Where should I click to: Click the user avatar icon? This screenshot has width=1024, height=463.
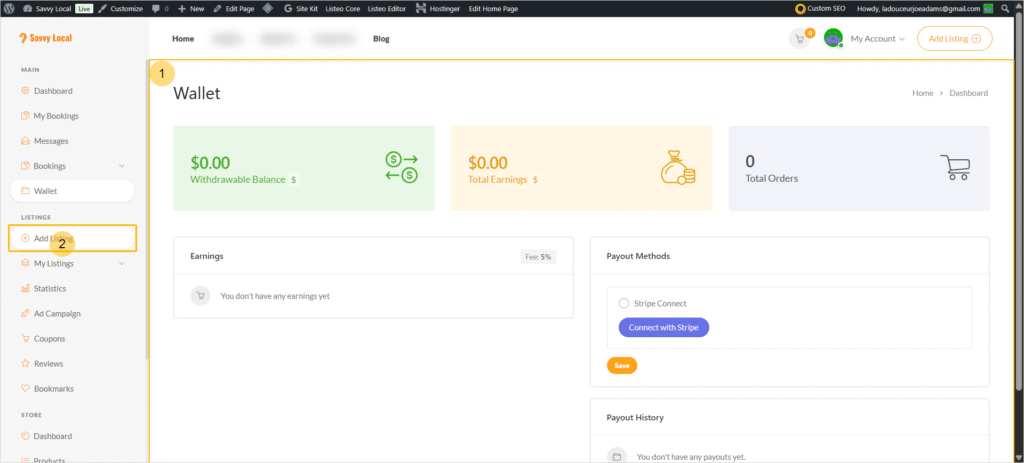point(833,39)
